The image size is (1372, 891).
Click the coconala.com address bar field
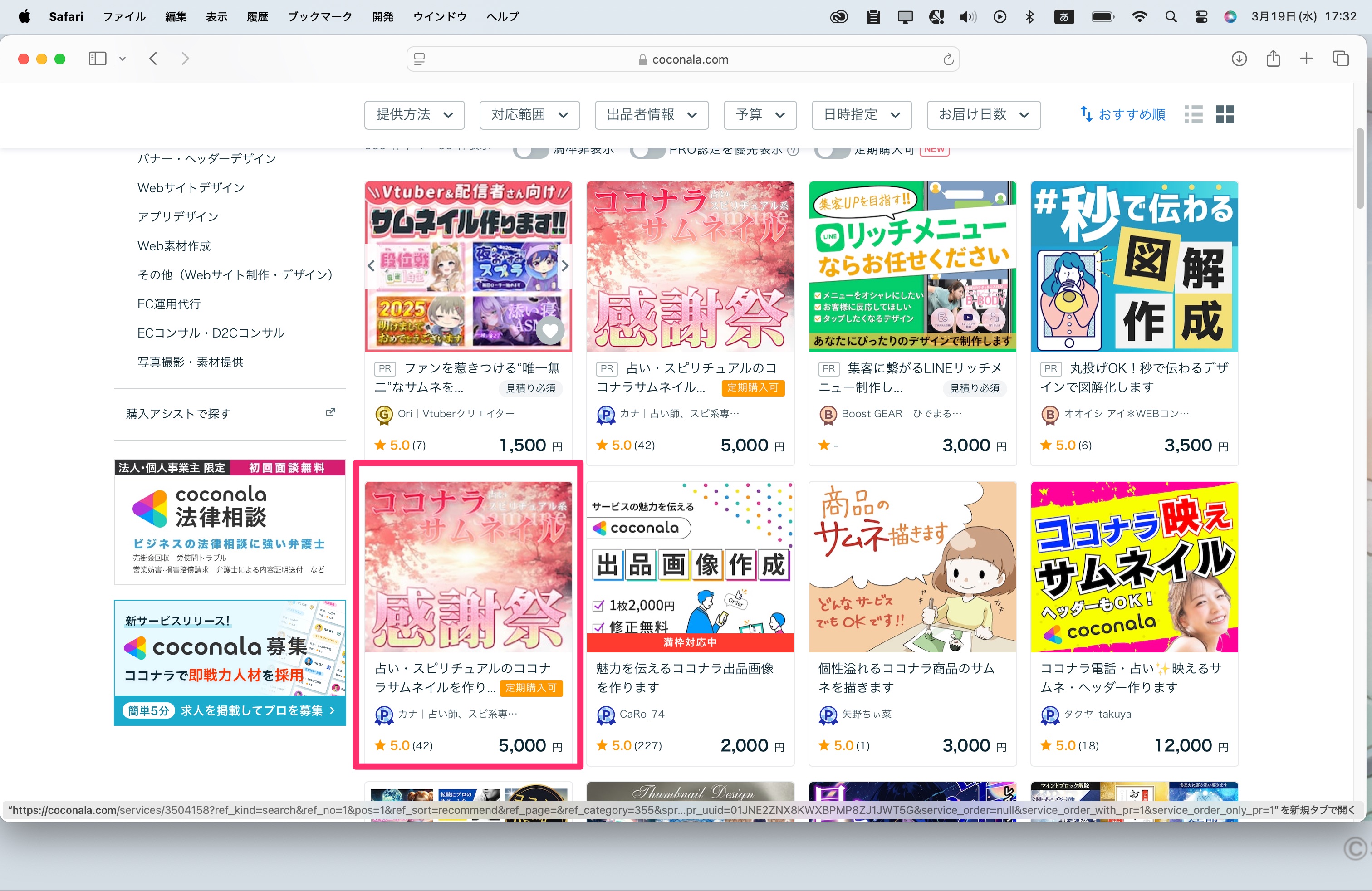click(x=683, y=59)
